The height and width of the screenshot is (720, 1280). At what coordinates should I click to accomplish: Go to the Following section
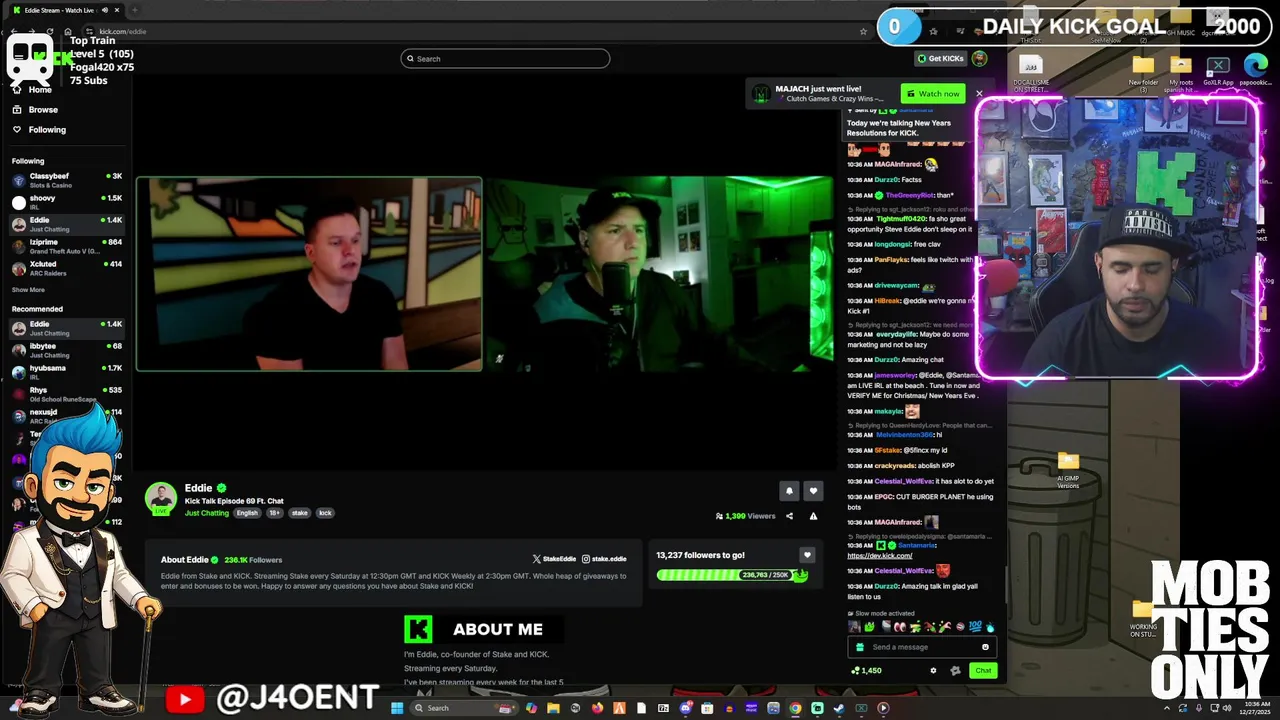(x=46, y=130)
